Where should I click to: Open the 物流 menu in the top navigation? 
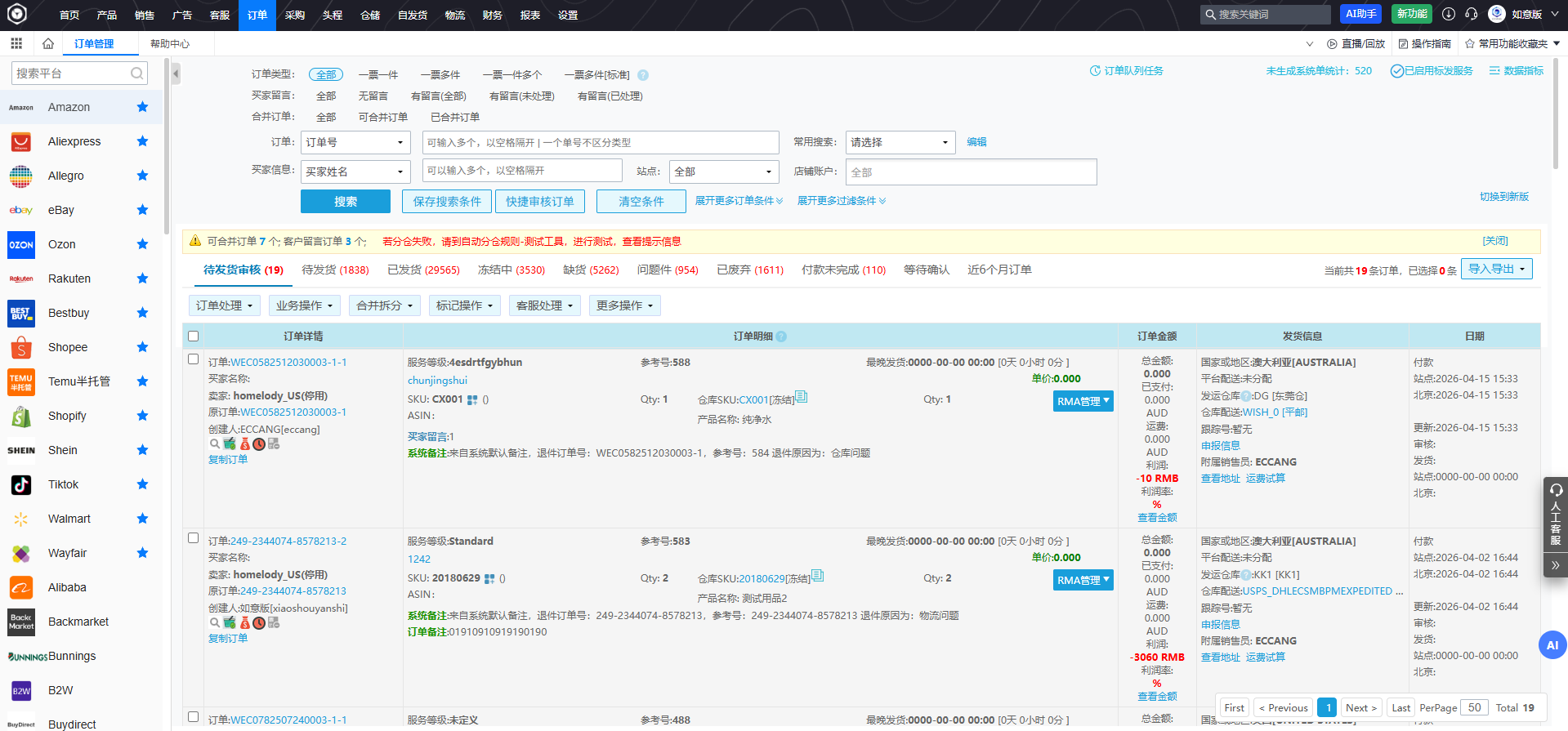tap(455, 15)
